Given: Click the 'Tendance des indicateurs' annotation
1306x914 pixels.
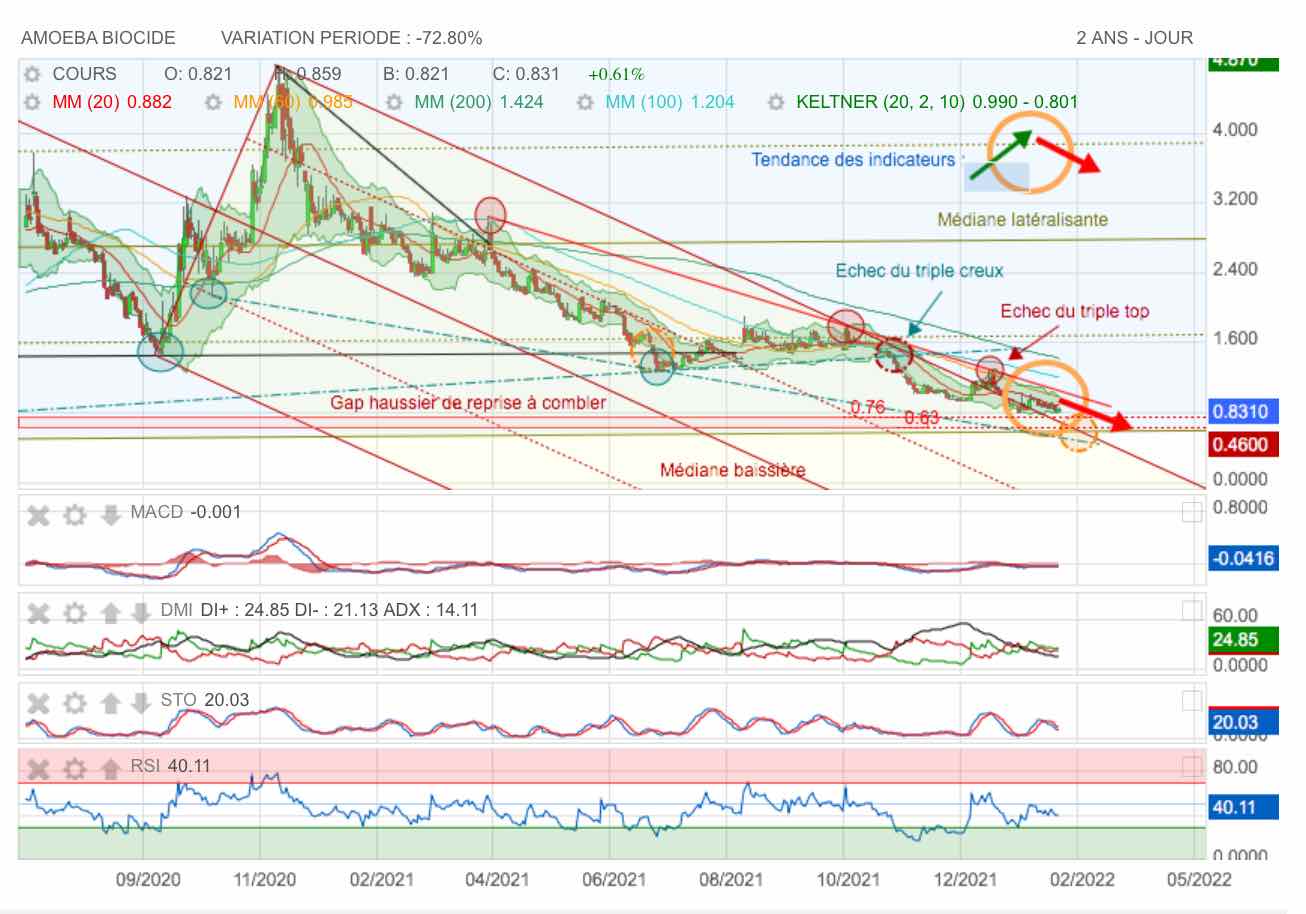Looking at the screenshot, I should (x=853, y=159).
